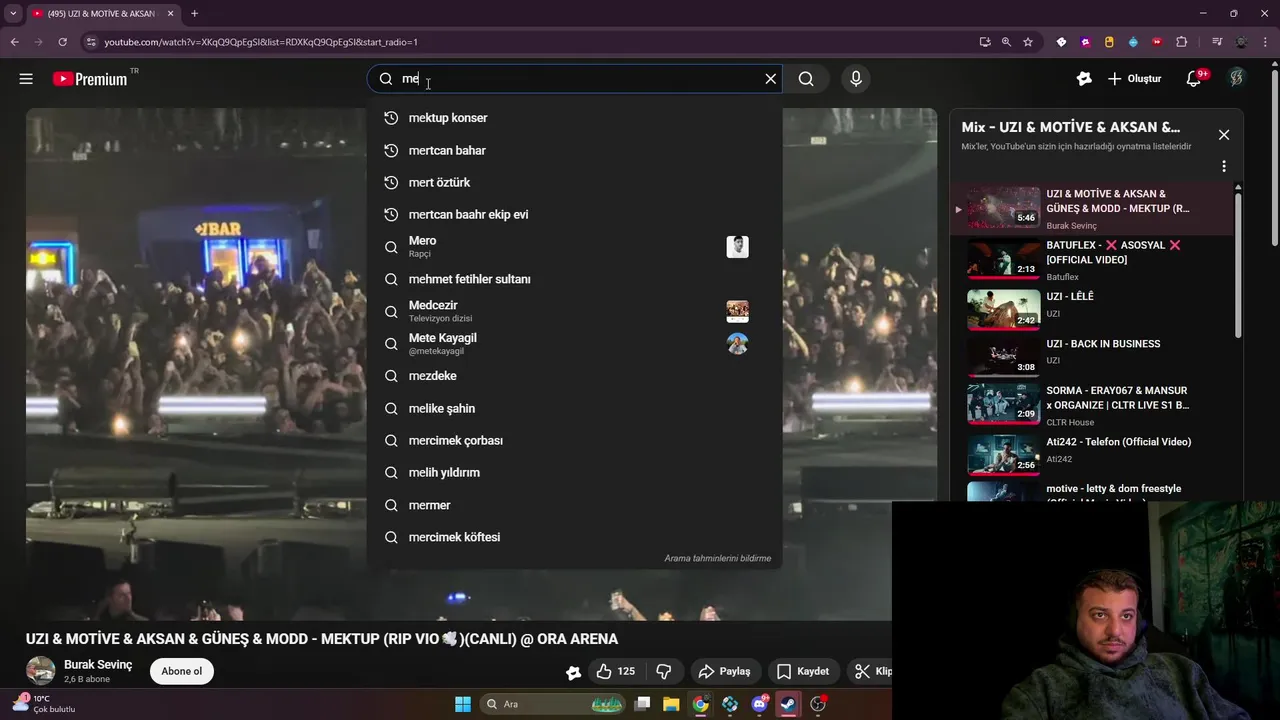Screen dimensions: 1280x720
Task: Choose the "Medcezir" TV series suggestion
Action: [x=574, y=311]
